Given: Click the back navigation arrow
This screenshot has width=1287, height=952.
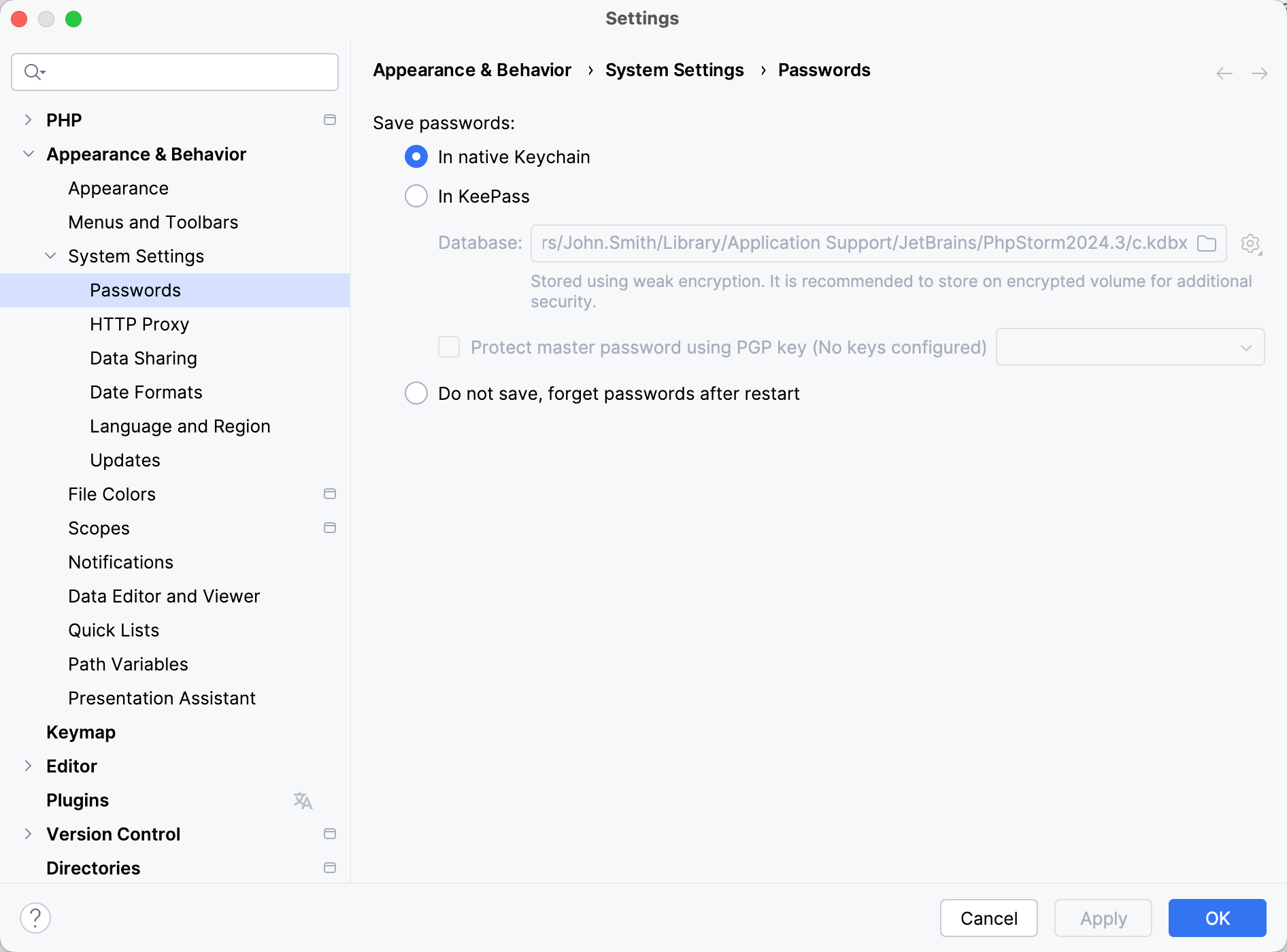Looking at the screenshot, I should pyautogui.click(x=1224, y=73).
